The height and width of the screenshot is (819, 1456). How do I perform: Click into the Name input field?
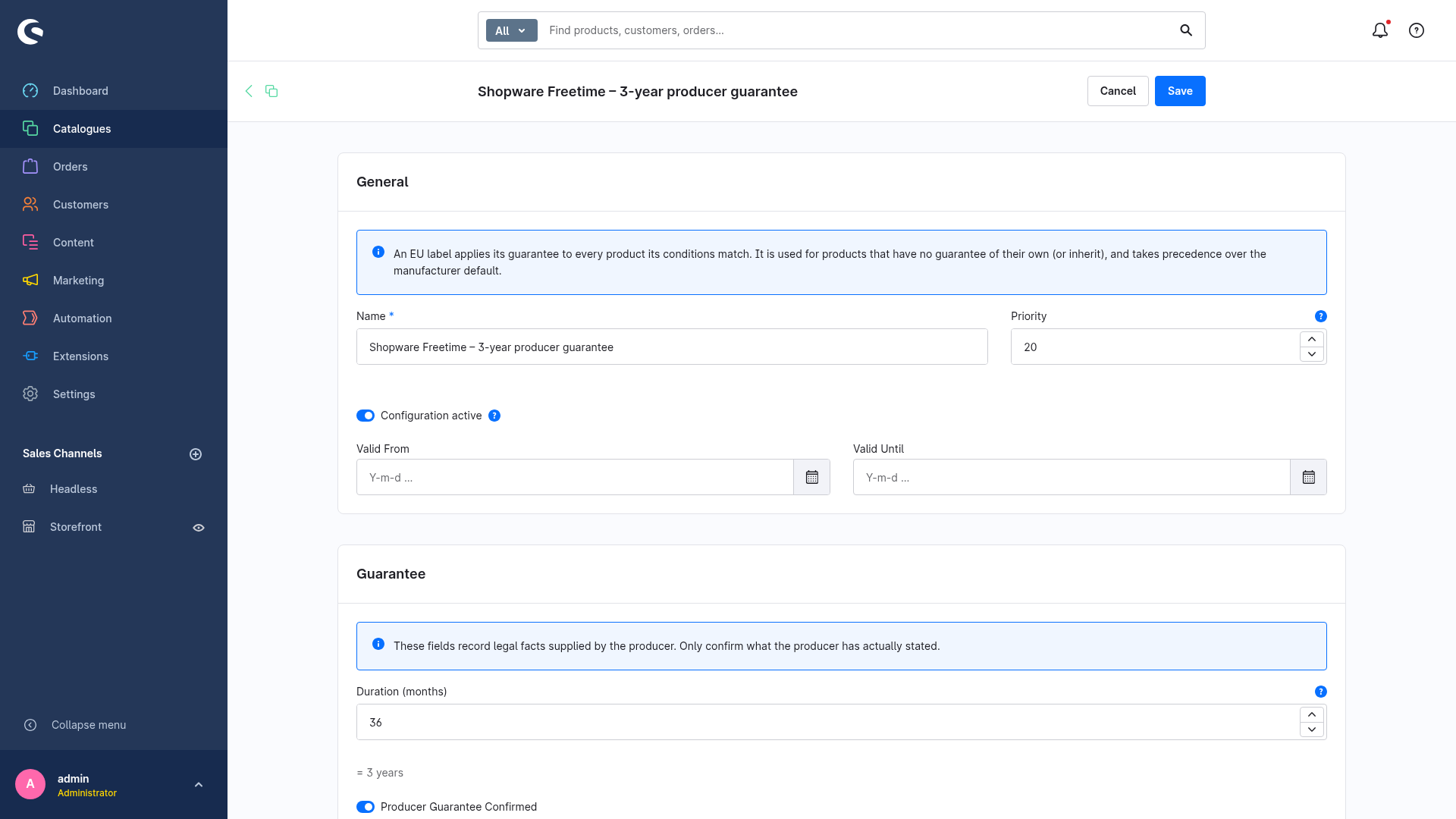[x=672, y=347]
